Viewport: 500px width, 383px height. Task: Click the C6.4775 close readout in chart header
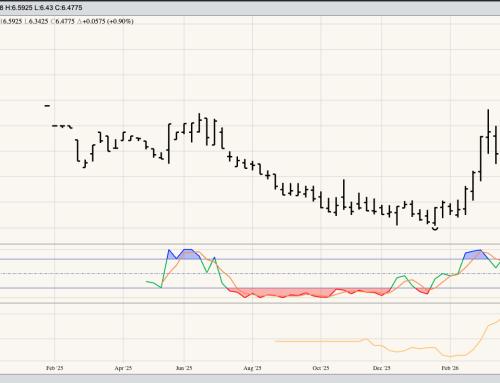[x=62, y=21]
